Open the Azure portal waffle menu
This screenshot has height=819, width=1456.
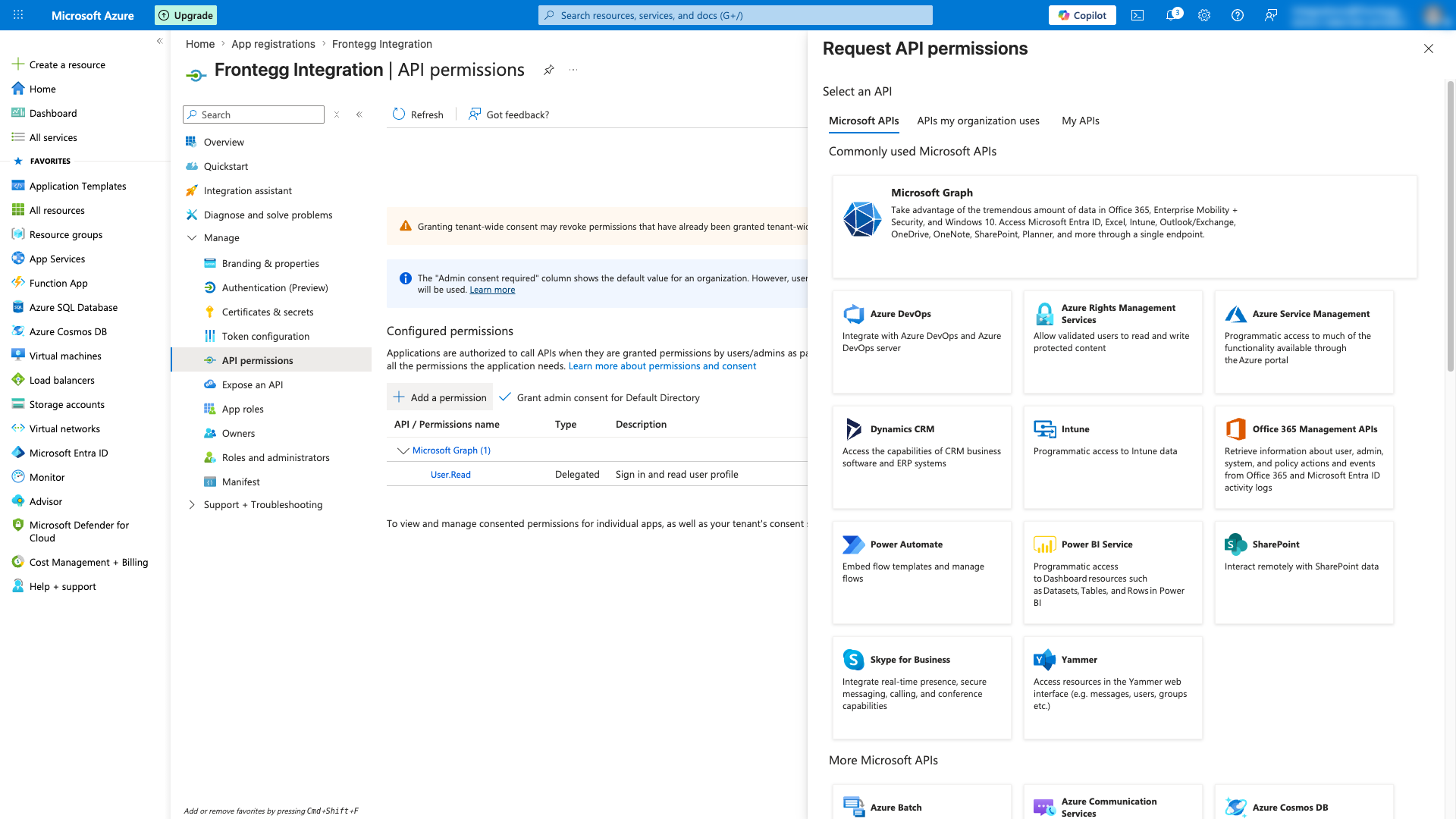point(18,15)
